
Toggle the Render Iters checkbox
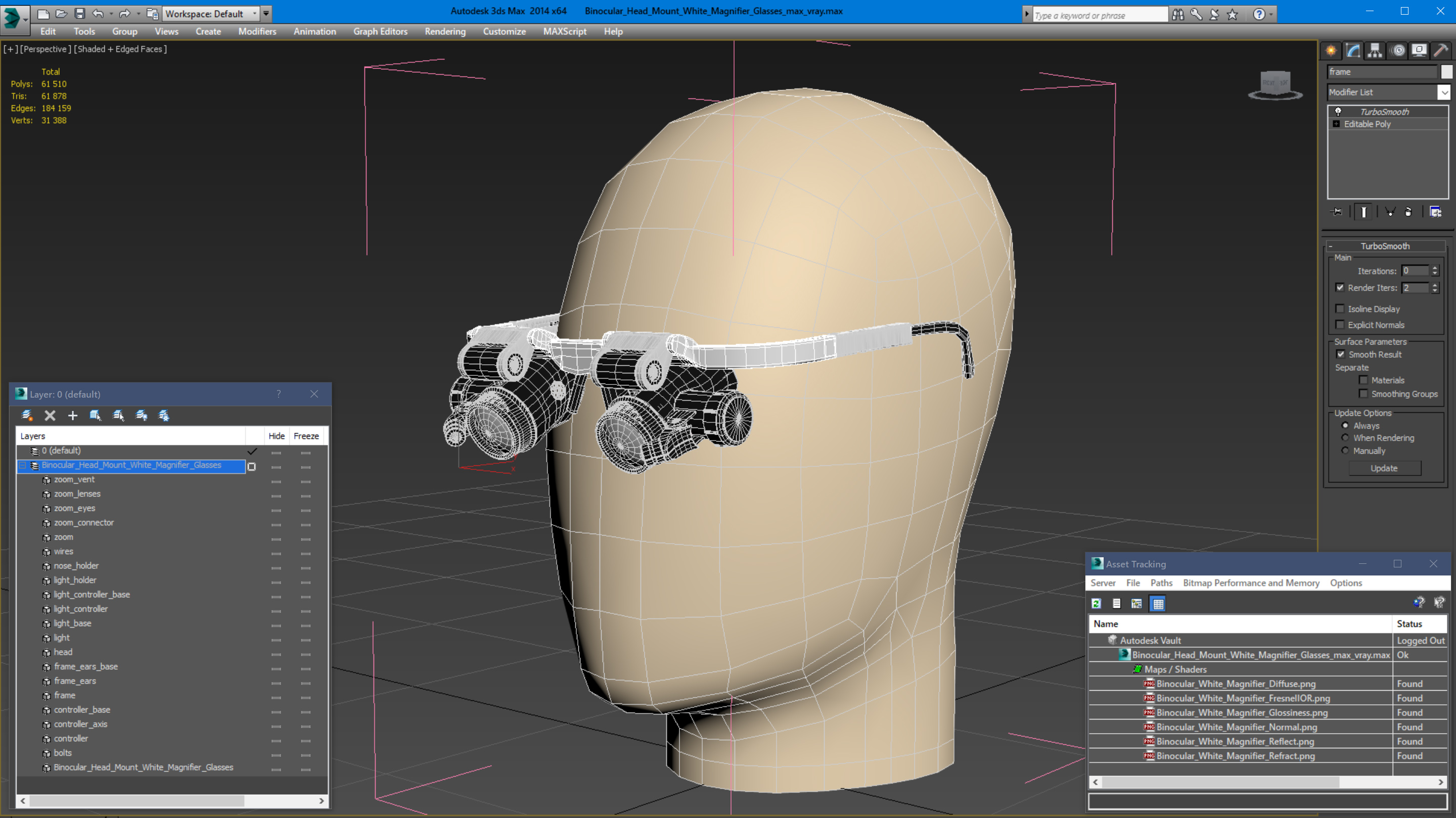(1340, 287)
